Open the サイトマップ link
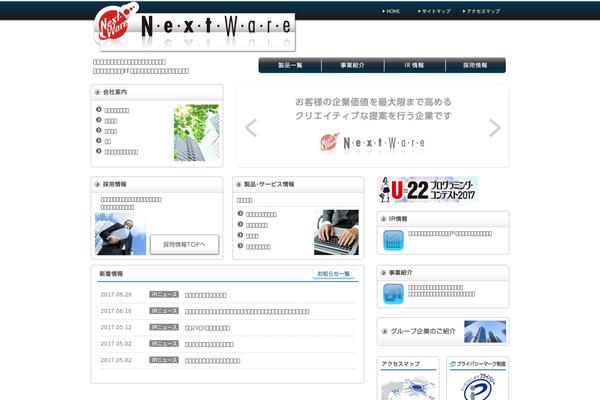This screenshot has width=600, height=400. tap(434, 11)
